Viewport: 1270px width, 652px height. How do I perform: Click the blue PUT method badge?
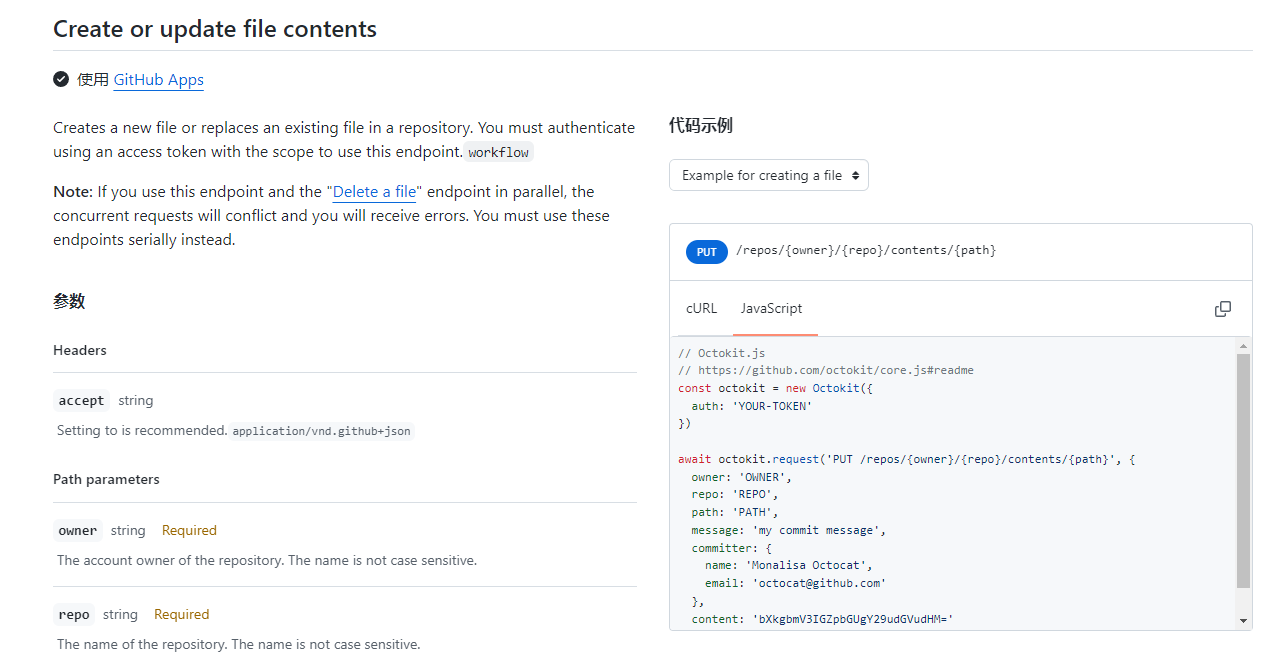[706, 252]
